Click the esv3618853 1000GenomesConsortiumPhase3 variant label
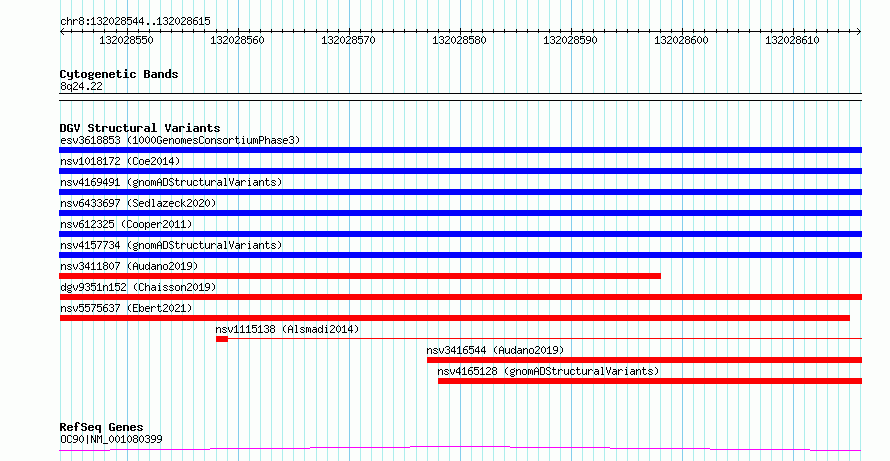Viewport: 890px width, 461px height. coord(180,140)
